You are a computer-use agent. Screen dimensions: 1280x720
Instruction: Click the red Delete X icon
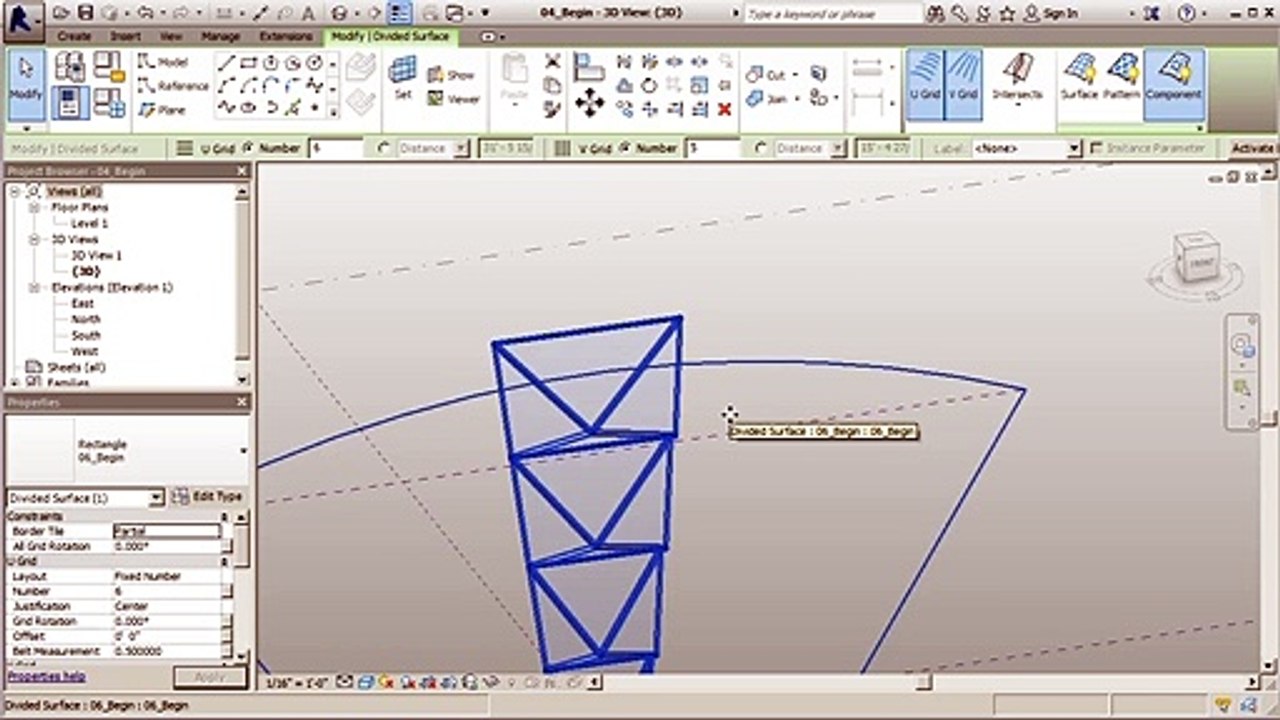(725, 109)
